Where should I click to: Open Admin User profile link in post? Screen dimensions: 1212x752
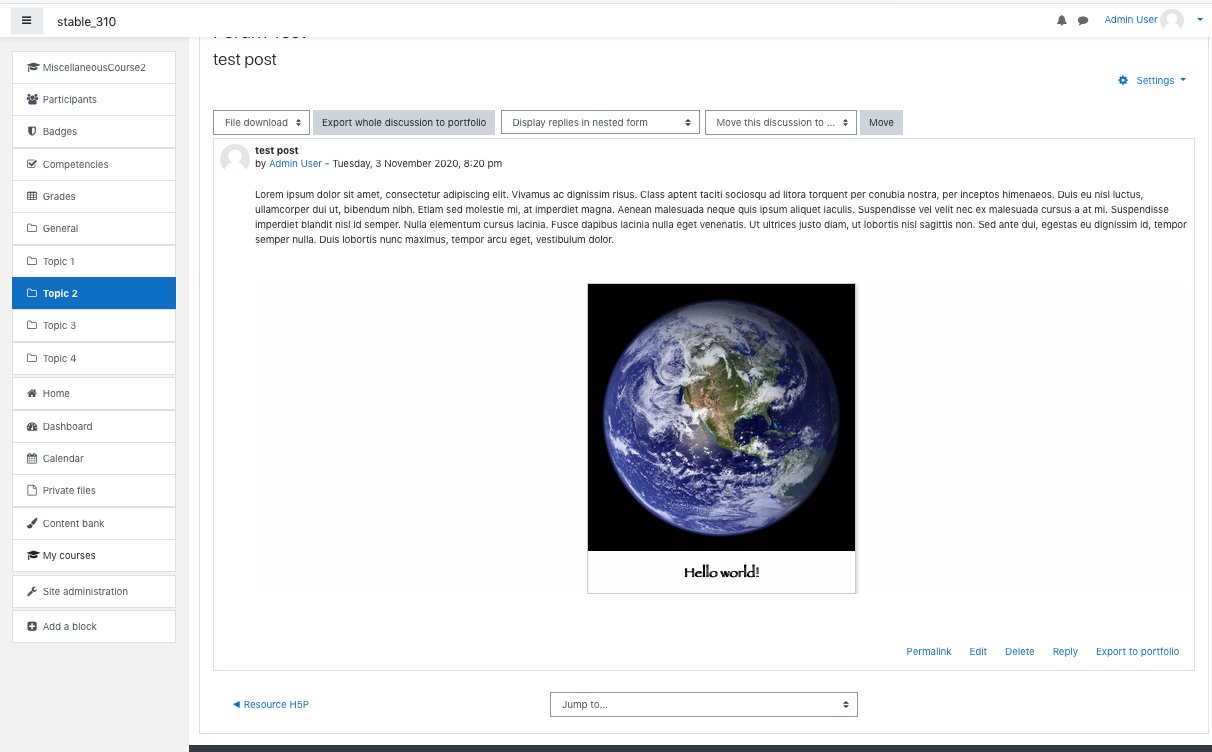[x=295, y=163]
